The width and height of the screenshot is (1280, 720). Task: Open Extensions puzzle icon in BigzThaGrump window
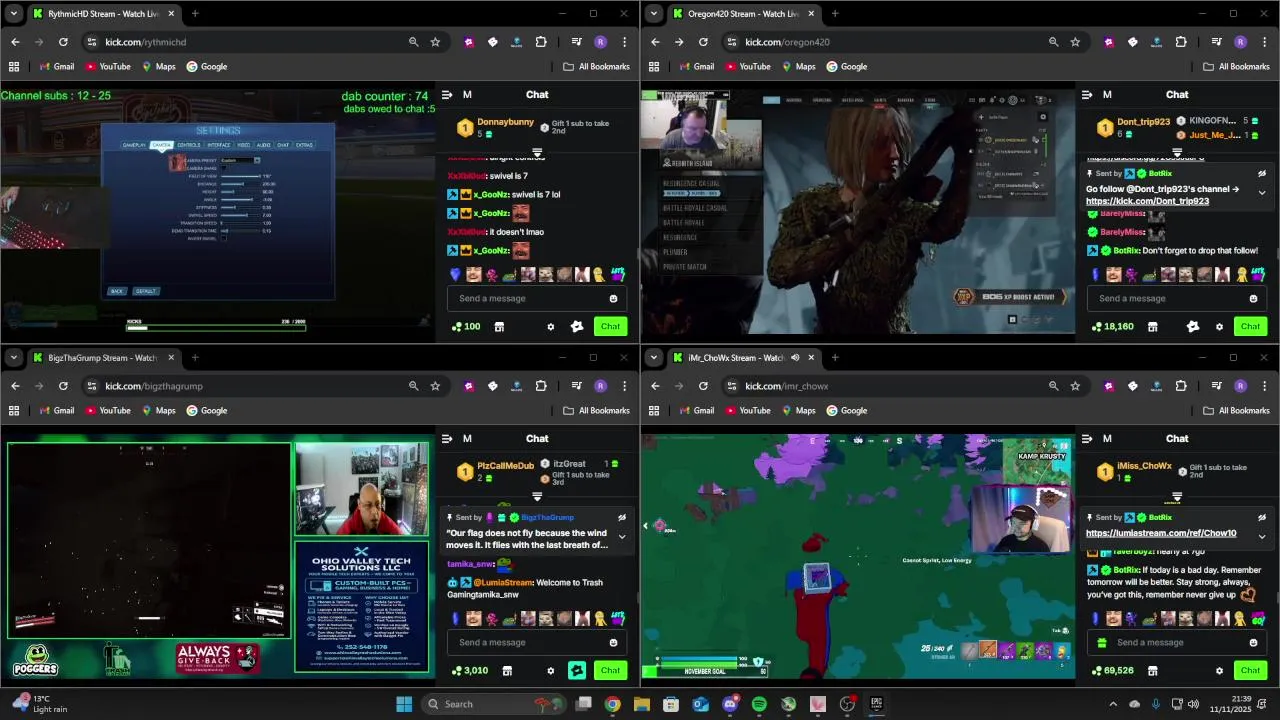(541, 386)
